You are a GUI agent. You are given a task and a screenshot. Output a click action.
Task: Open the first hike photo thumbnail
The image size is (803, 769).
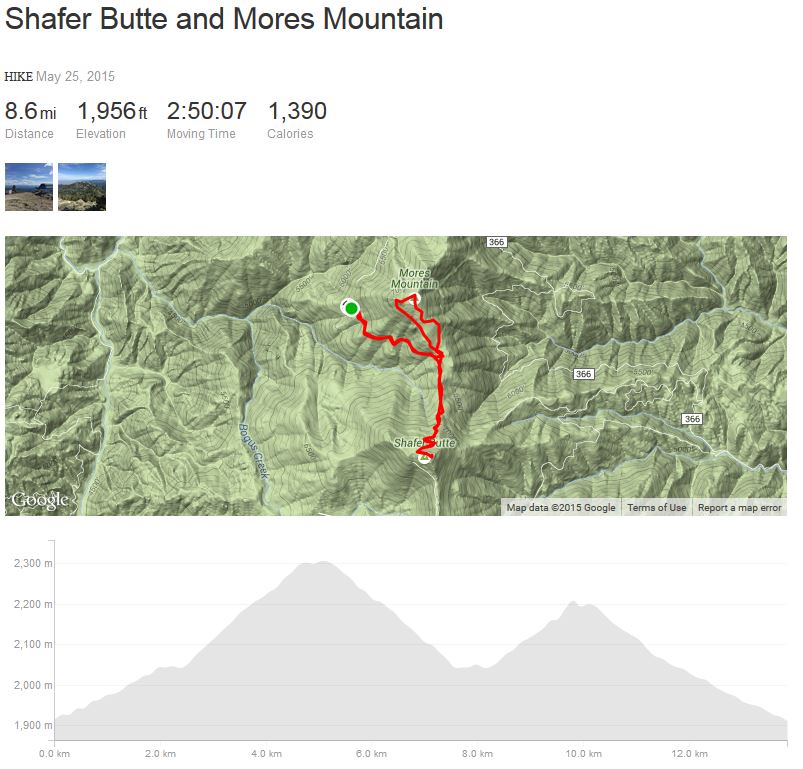(29, 187)
